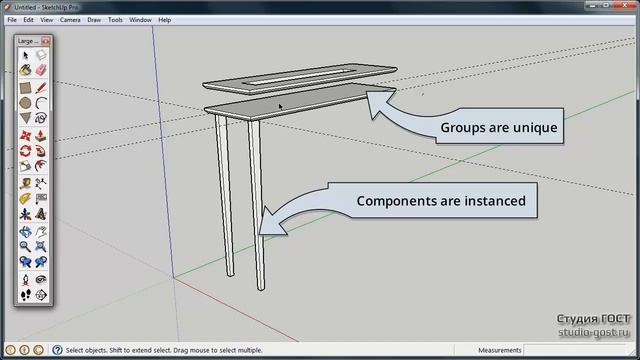This screenshot has width=640, height=360.
Task: Go to Next camera view
Action: pos(41,262)
